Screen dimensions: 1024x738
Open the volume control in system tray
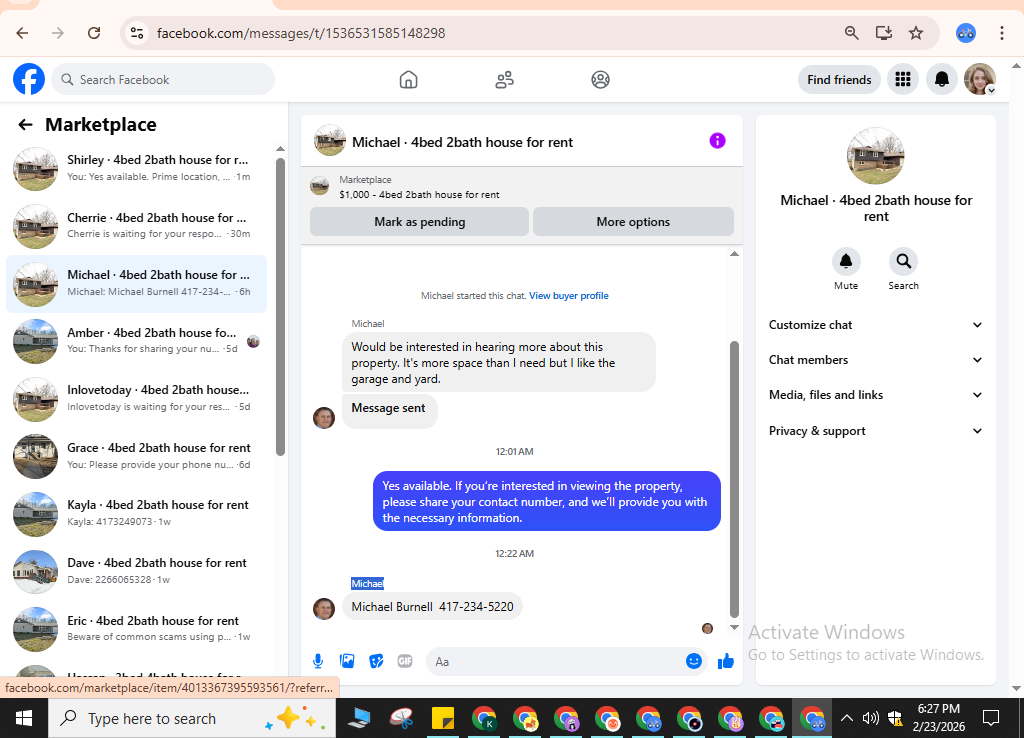pos(870,718)
